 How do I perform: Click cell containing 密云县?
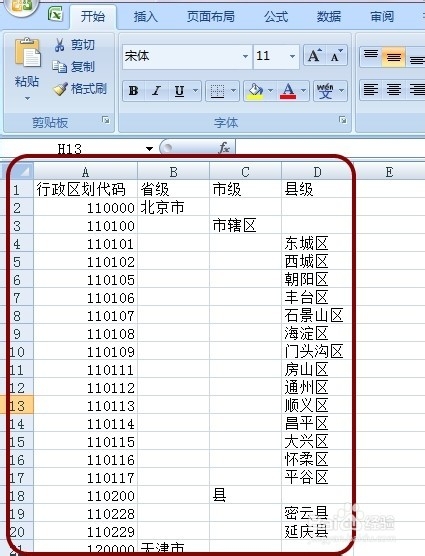point(317,513)
